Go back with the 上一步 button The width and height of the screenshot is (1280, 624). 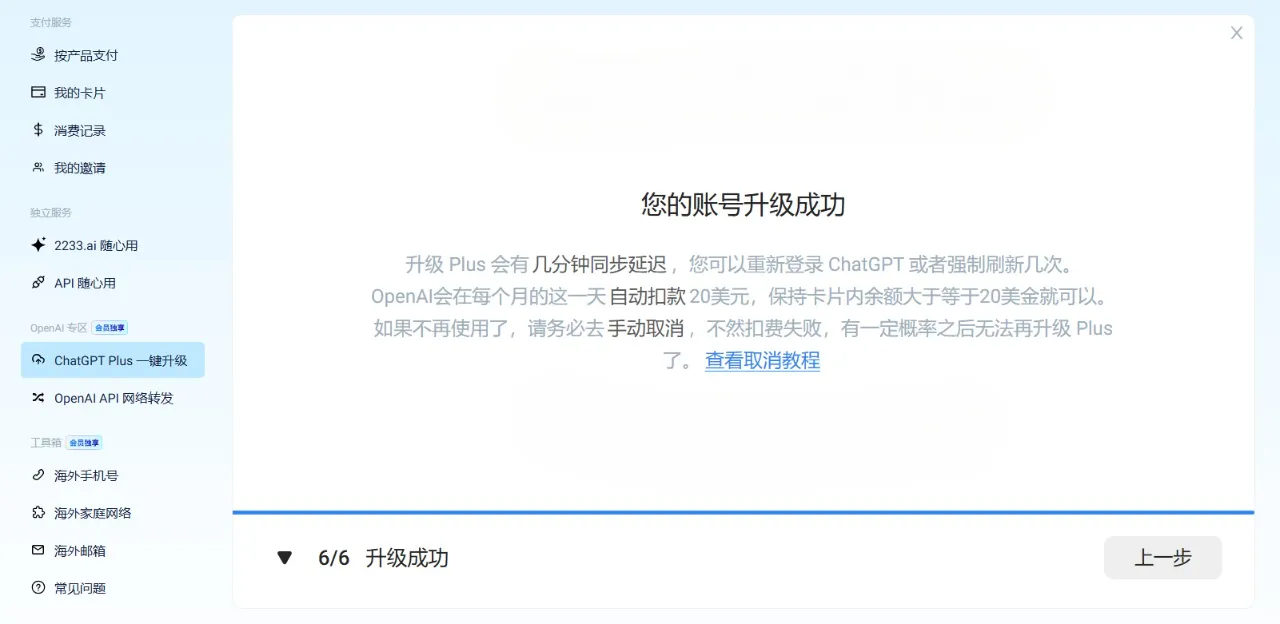(1162, 558)
